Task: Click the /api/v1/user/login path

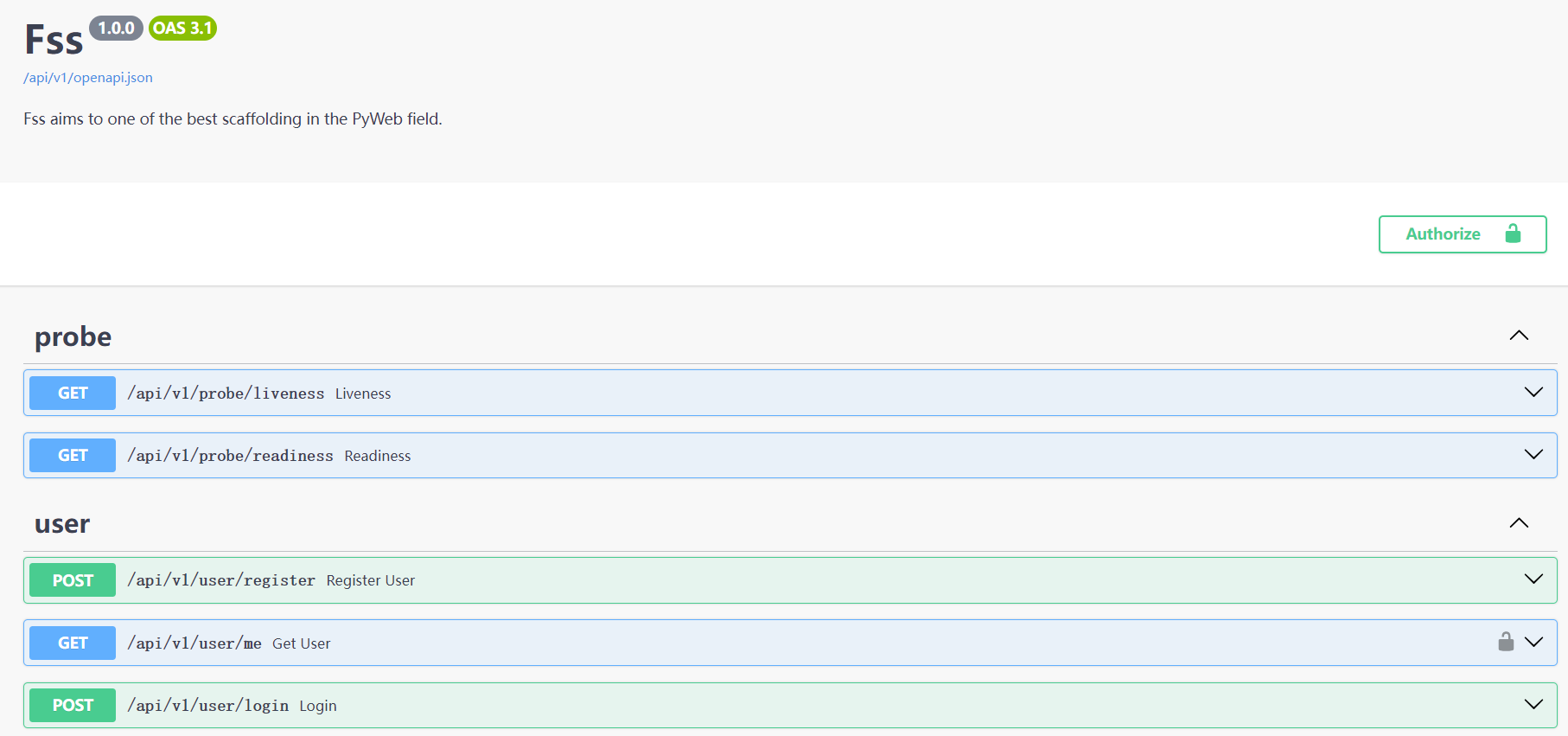Action: [x=207, y=706]
